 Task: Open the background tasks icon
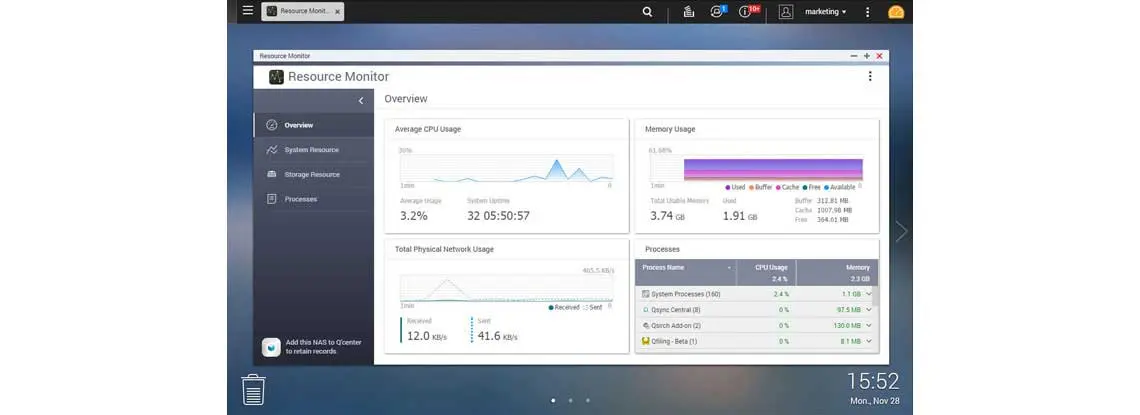click(689, 12)
